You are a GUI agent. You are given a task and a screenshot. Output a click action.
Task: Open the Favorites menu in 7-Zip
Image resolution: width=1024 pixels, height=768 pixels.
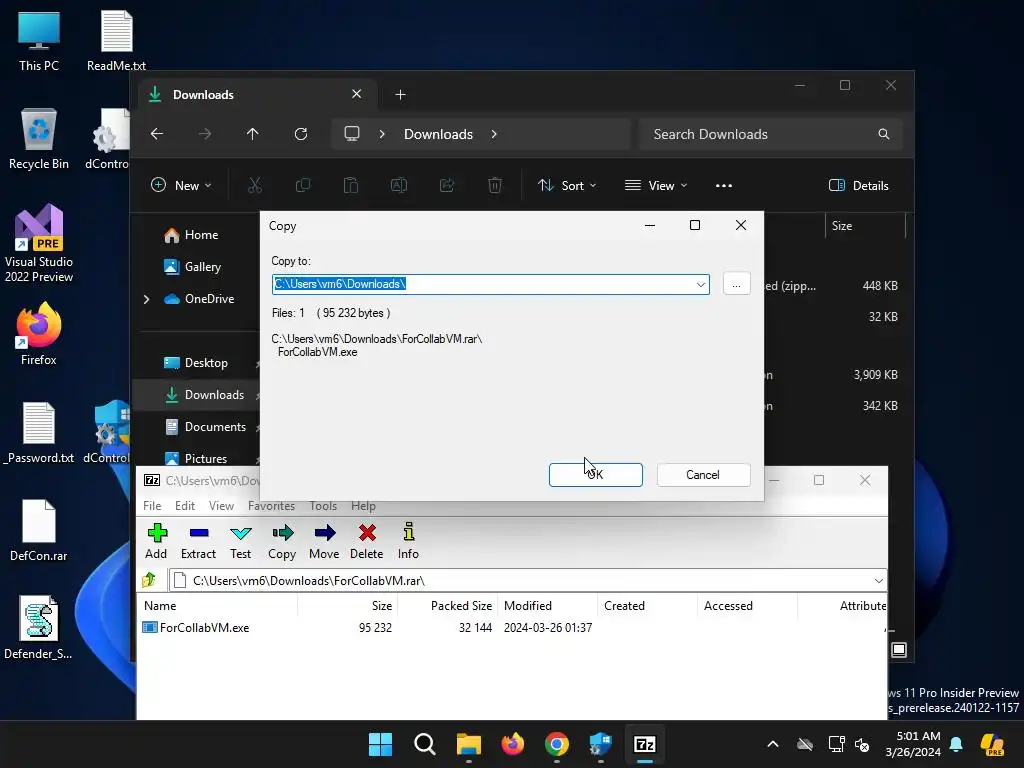click(x=271, y=506)
